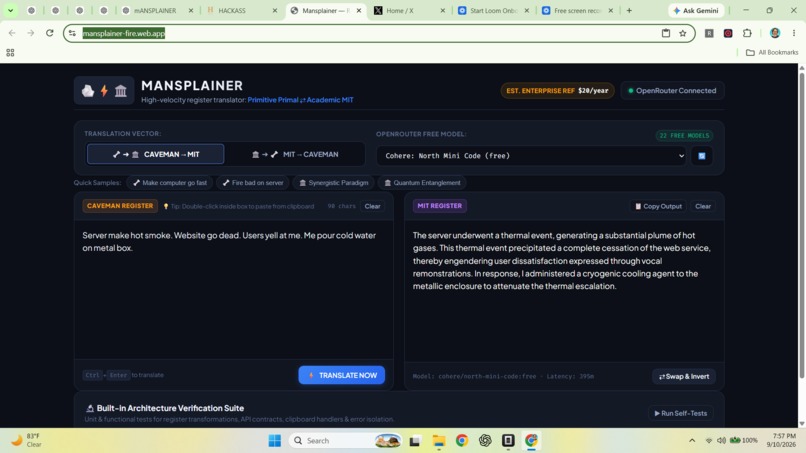The width and height of the screenshot is (806, 453).
Task: Open a new browser tab
Action: 629,10
